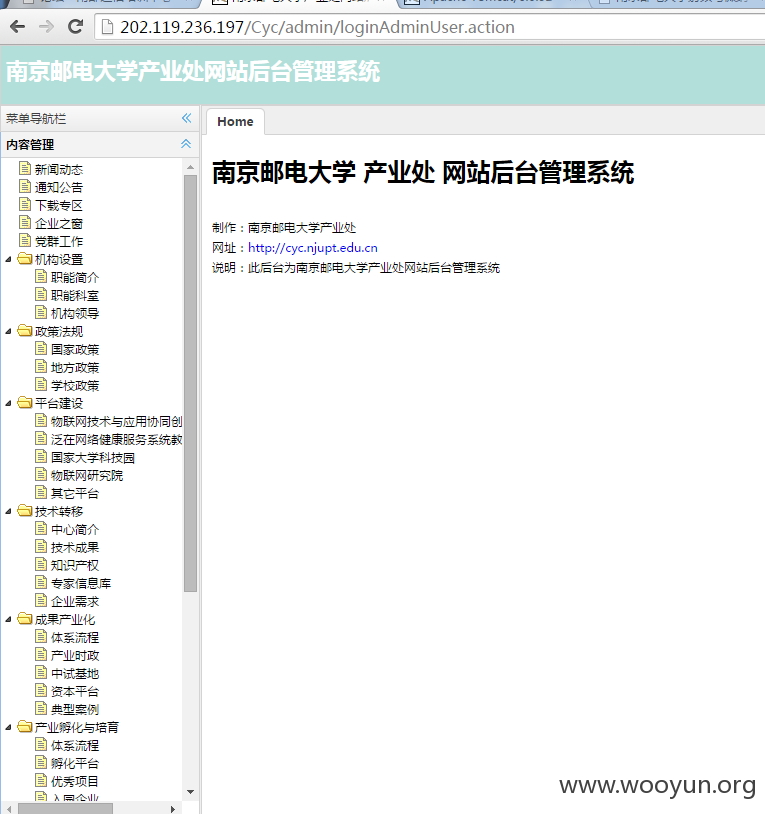Open 孵化平台 tree item
This screenshot has height=814, width=765.
[75, 764]
